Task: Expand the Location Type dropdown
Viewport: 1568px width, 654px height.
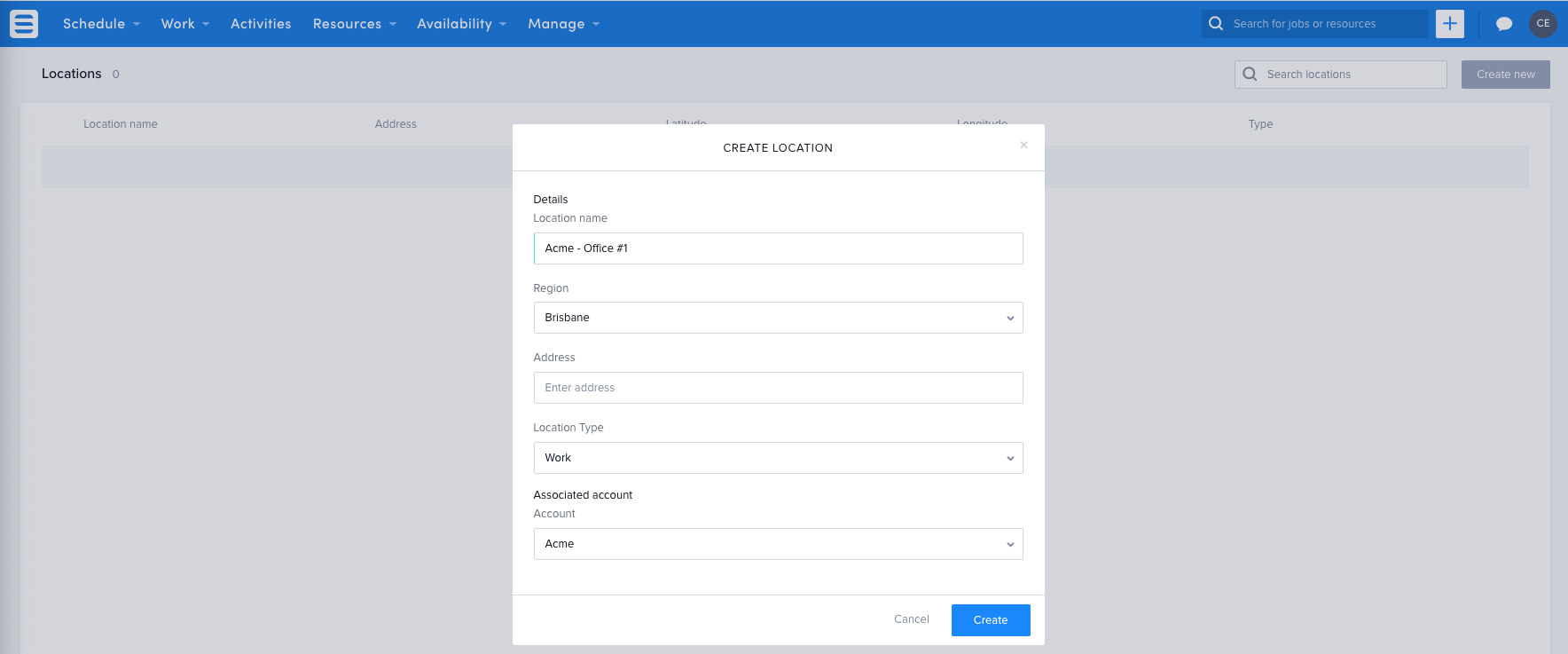Action: point(777,458)
